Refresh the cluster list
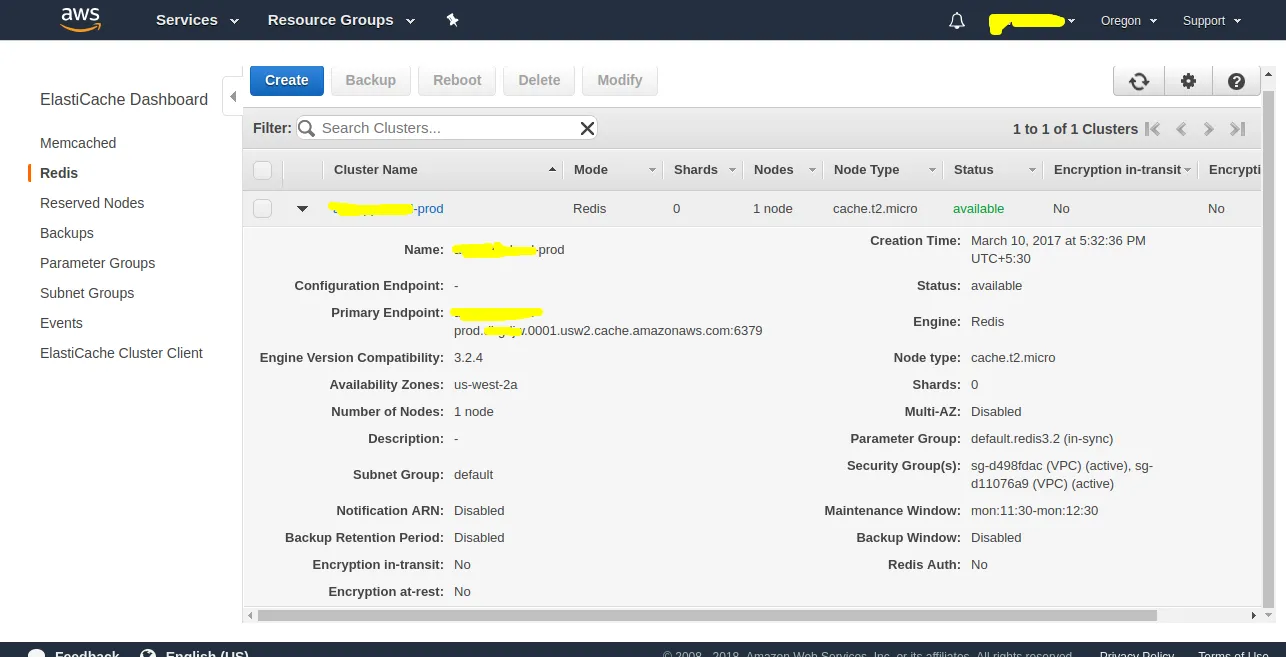This screenshot has height=657, width=1286. coord(1139,82)
